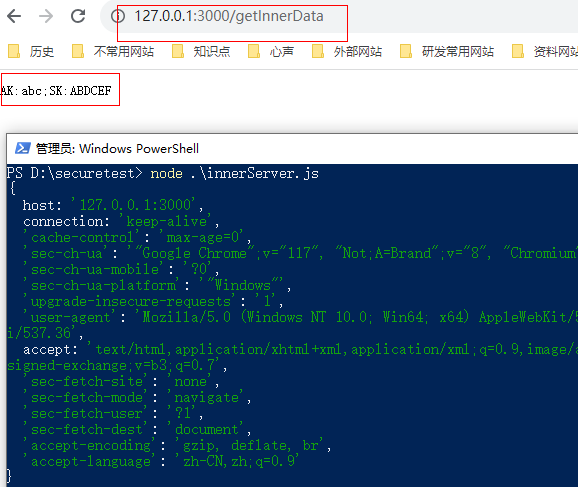
Task: Click the PS D:\securetest> prompt
Action: tap(74, 173)
